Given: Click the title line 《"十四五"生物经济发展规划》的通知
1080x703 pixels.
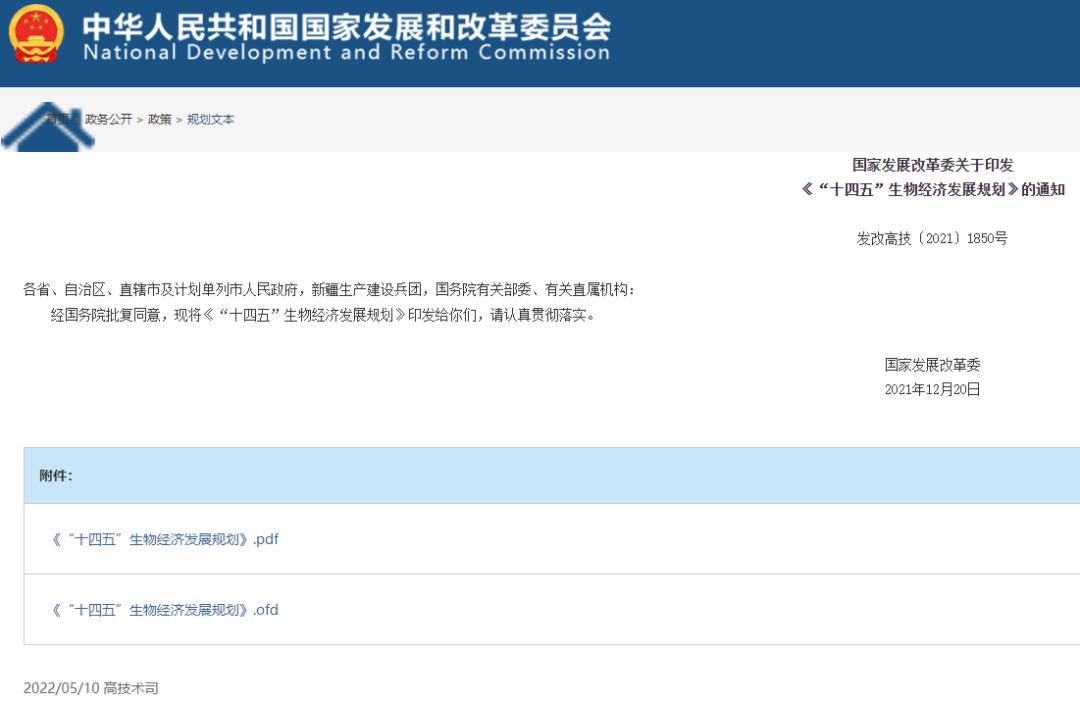Looking at the screenshot, I should pyautogui.click(x=933, y=189).
